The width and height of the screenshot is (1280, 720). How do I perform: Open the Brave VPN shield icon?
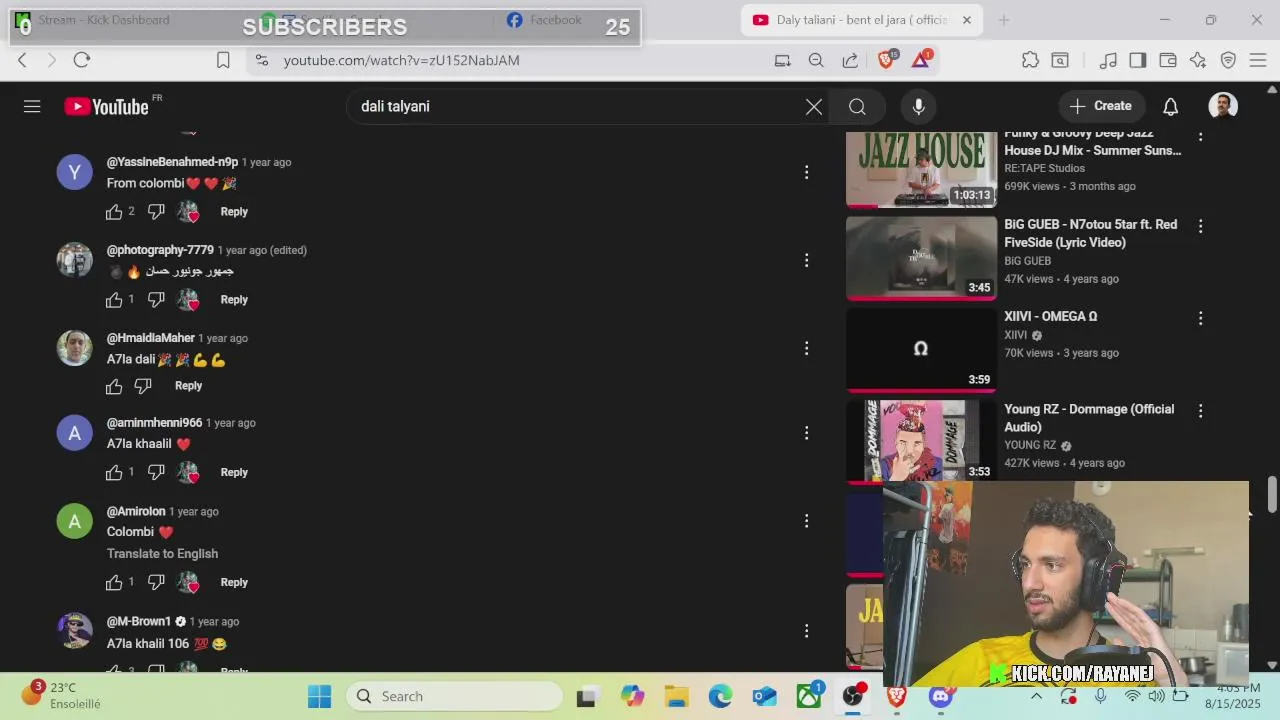[1228, 60]
